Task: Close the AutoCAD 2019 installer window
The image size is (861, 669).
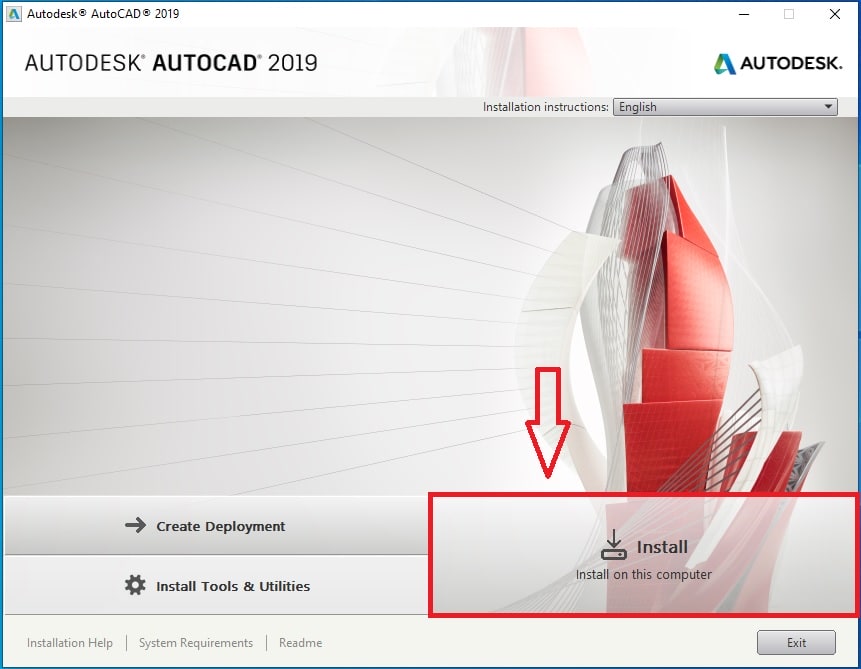Action: tap(835, 14)
